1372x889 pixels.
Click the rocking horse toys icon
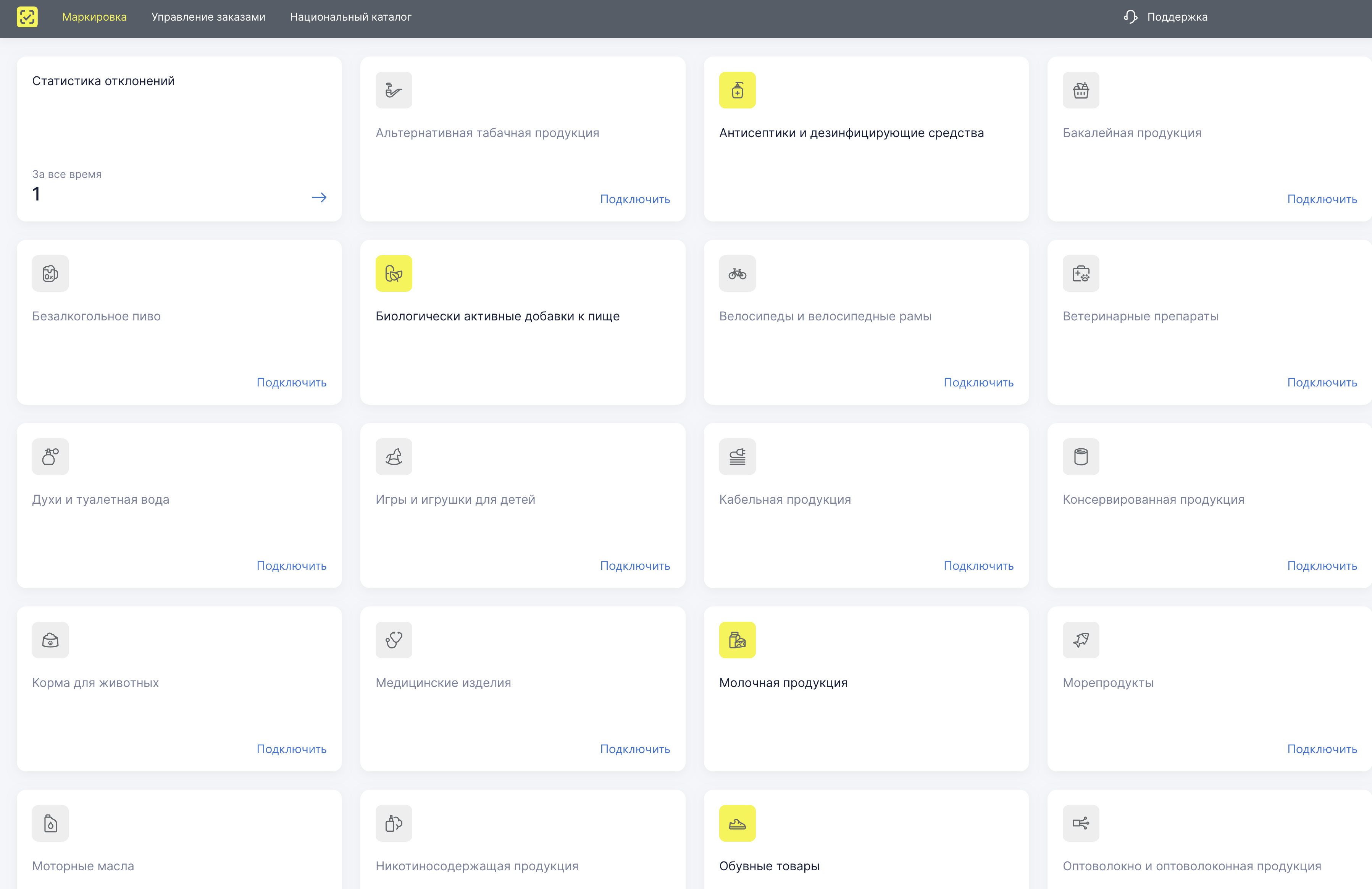tap(394, 457)
